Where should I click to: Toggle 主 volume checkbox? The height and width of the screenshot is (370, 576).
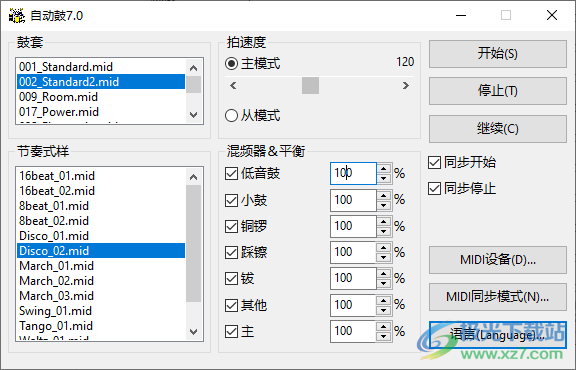pos(231,331)
